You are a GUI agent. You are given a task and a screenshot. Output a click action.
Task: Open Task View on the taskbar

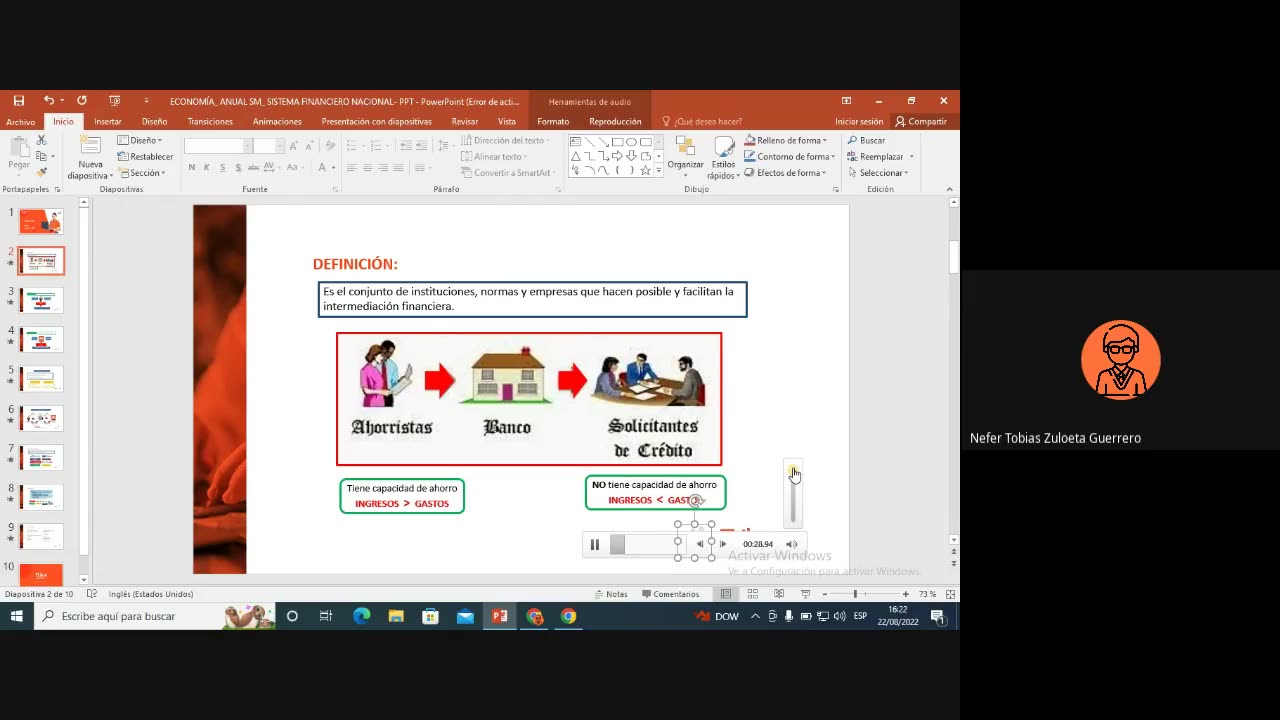[x=326, y=616]
